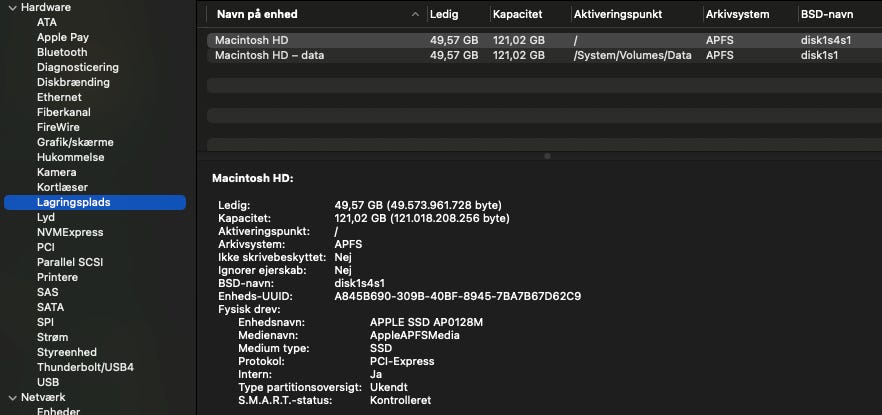Image resolution: width=882 pixels, height=415 pixels.
Task: Select the Macintosh HD volume row
Action: pos(544,40)
